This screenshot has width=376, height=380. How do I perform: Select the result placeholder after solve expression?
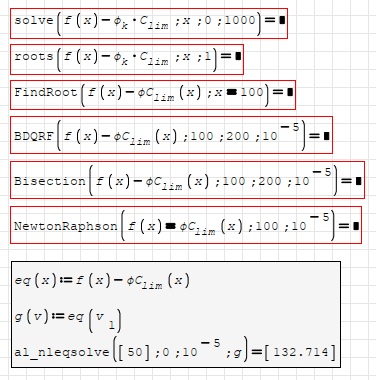[x=282, y=21]
